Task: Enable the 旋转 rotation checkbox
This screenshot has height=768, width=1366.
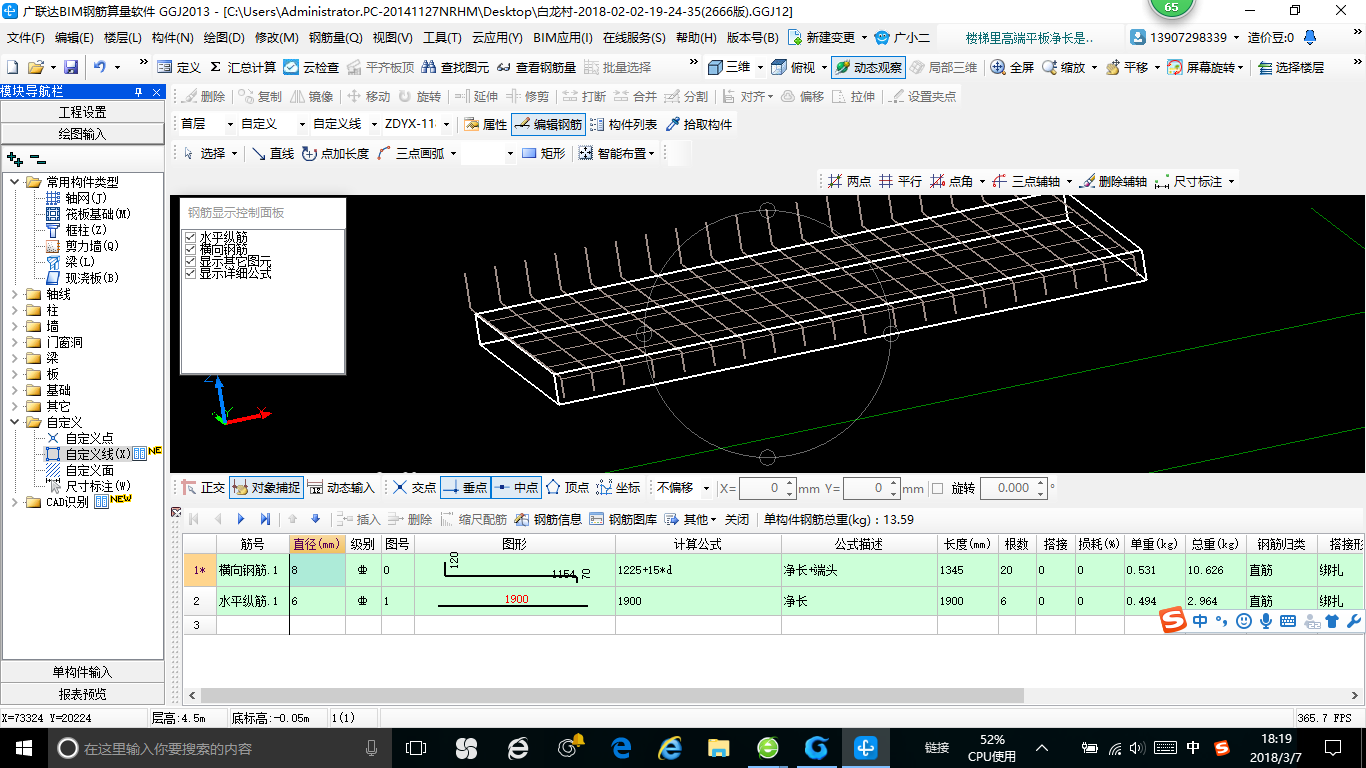Action: pyautogui.click(x=938, y=488)
